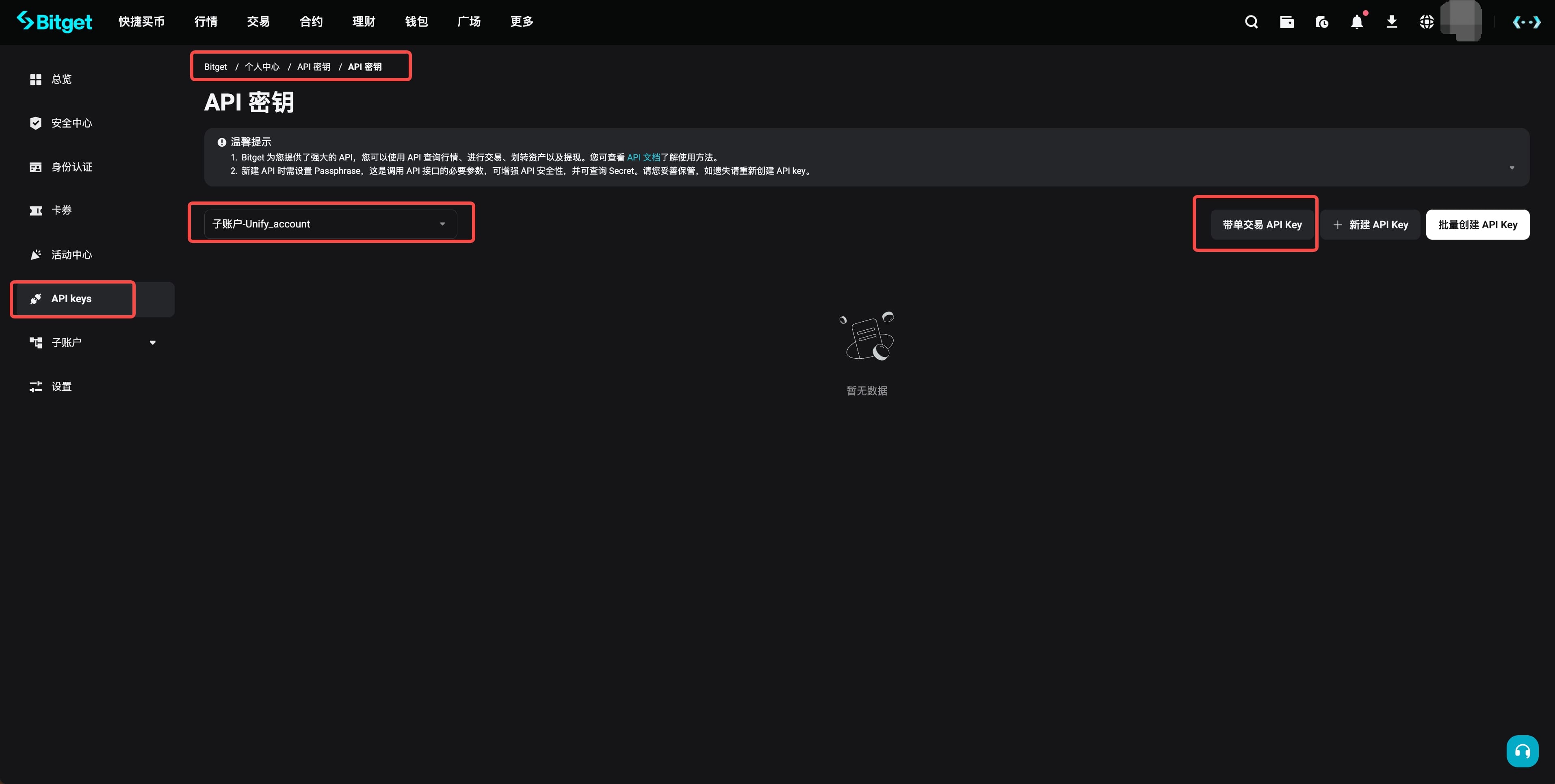Select the API keys sidebar icon
This screenshot has height=784, width=1555.
[x=36, y=298]
